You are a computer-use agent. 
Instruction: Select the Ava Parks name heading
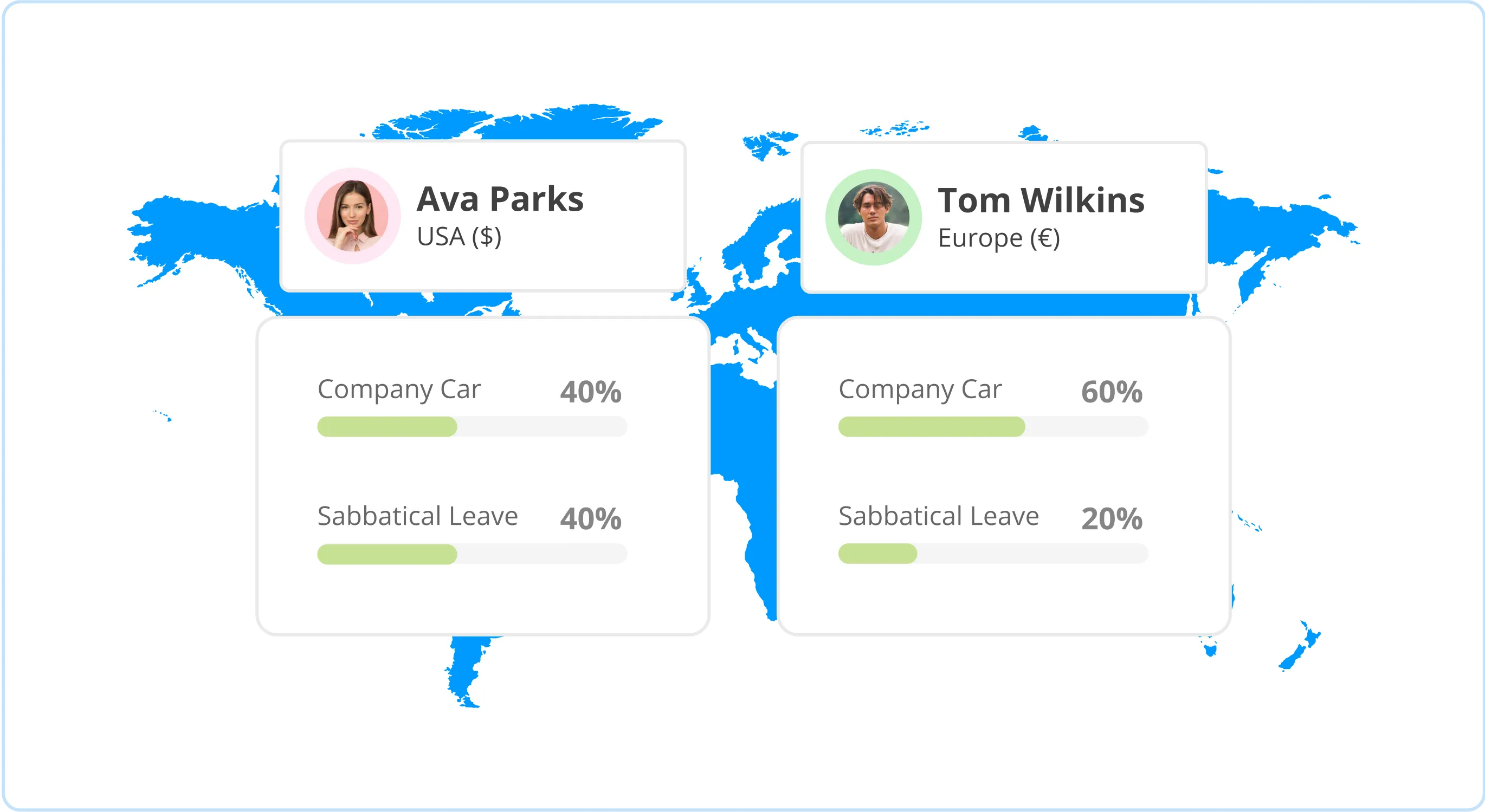click(500, 199)
